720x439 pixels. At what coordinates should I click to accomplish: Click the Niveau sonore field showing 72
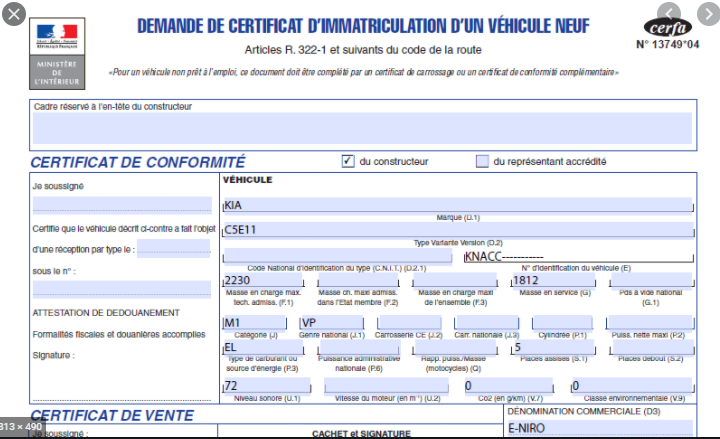point(267,386)
